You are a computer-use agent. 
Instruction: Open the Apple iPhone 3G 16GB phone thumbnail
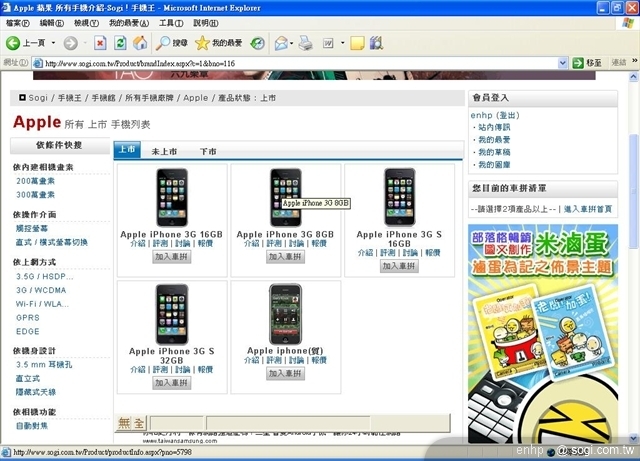[172, 197]
